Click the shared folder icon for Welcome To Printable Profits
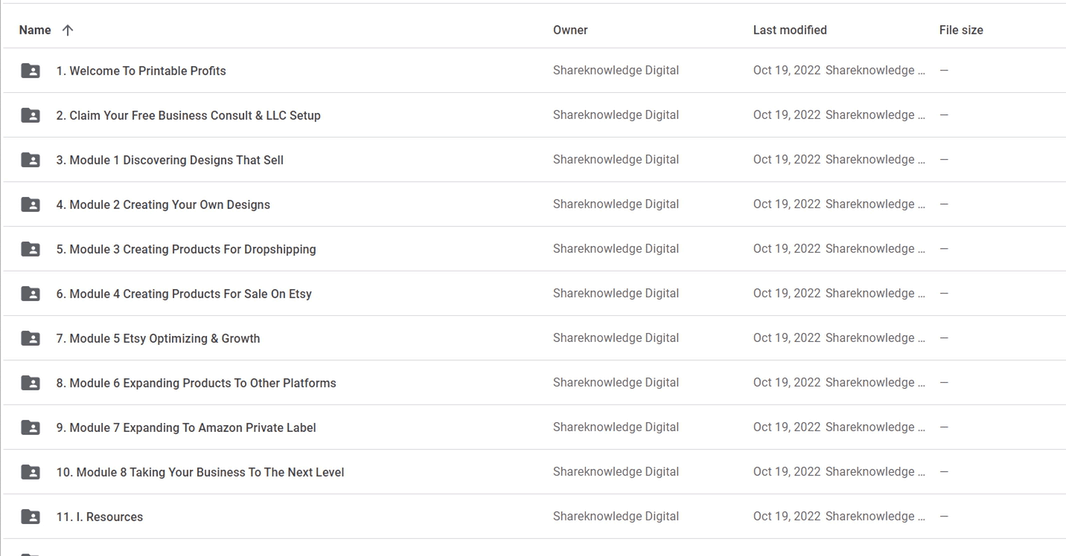The image size is (1066, 556). [31, 71]
